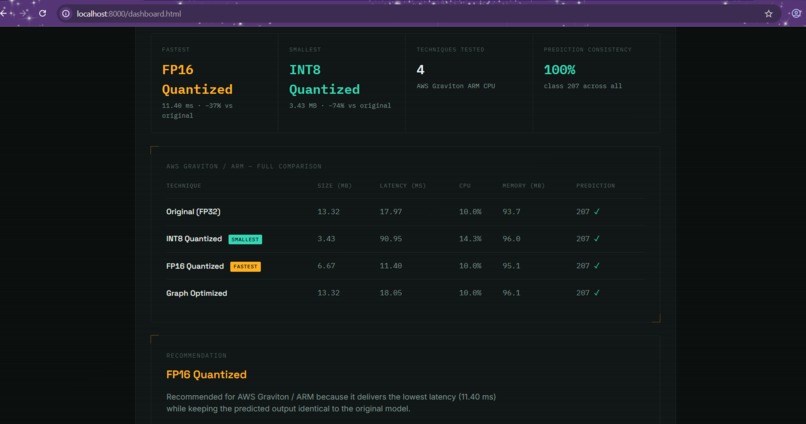The image size is (806, 424).
Task: Click the FP16 Quantized recommendation heading
Action: (x=206, y=375)
